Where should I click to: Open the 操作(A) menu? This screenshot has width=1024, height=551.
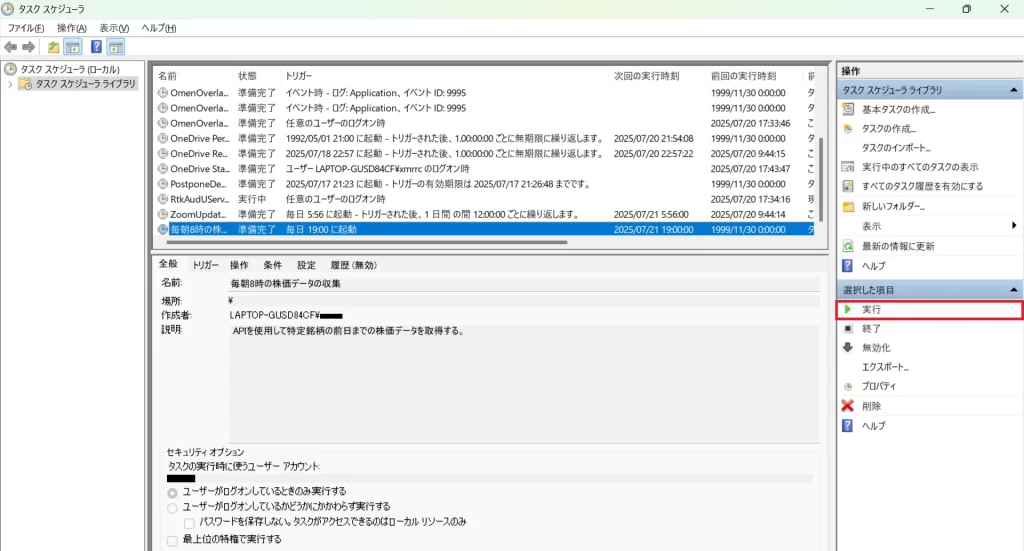[71, 28]
